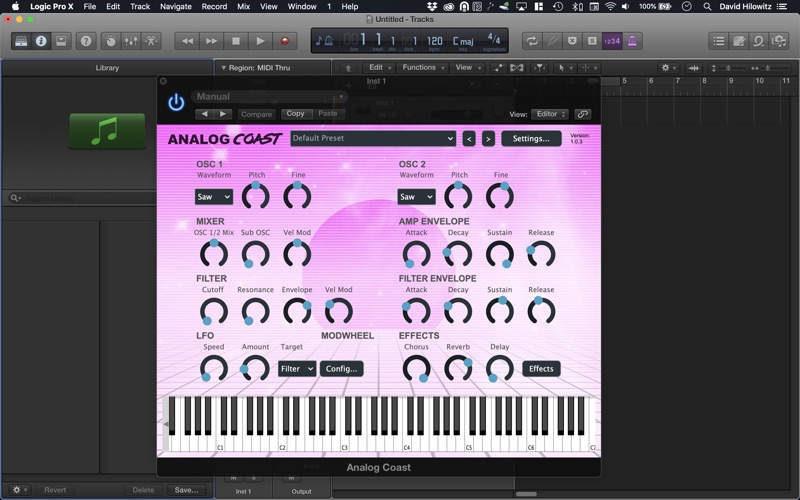Image resolution: width=800 pixels, height=500 pixels.
Task: Start recording with the Record button
Action: pyautogui.click(x=284, y=41)
